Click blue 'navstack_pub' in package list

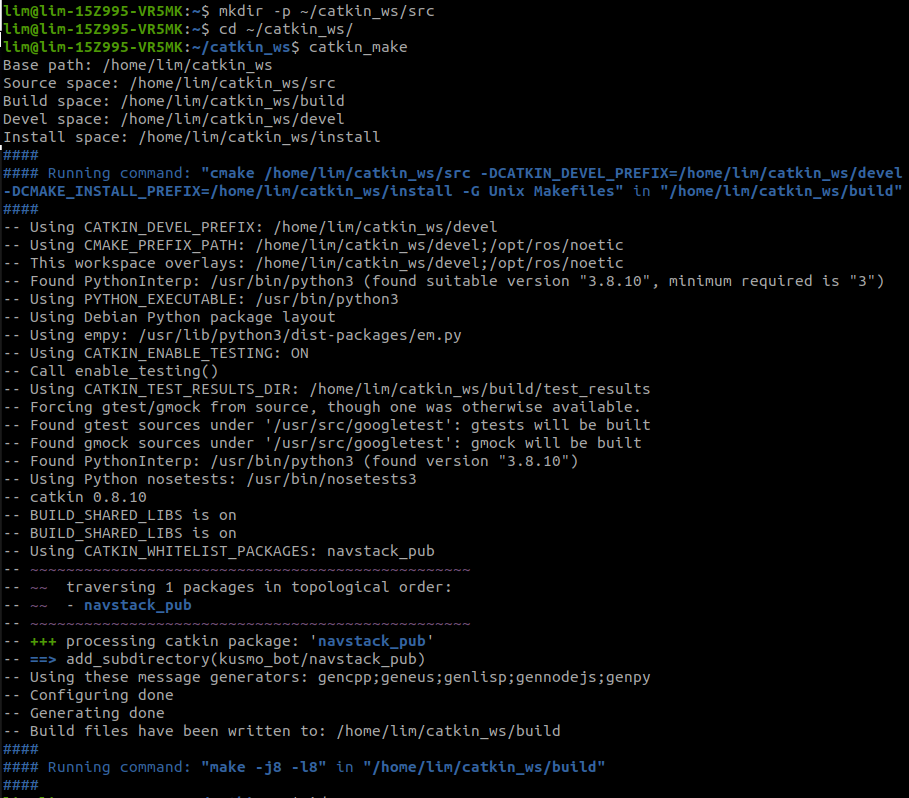coord(137,604)
